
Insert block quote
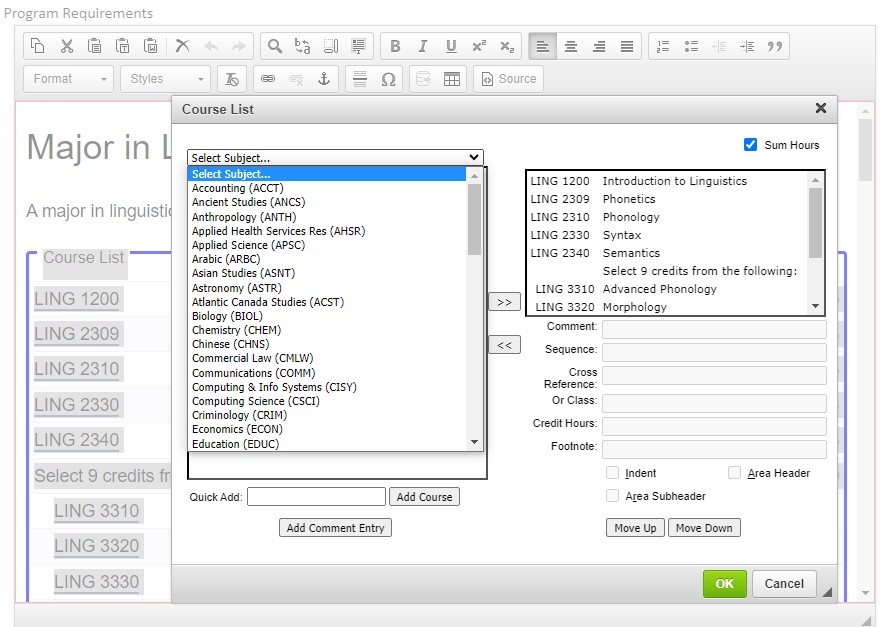(775, 46)
